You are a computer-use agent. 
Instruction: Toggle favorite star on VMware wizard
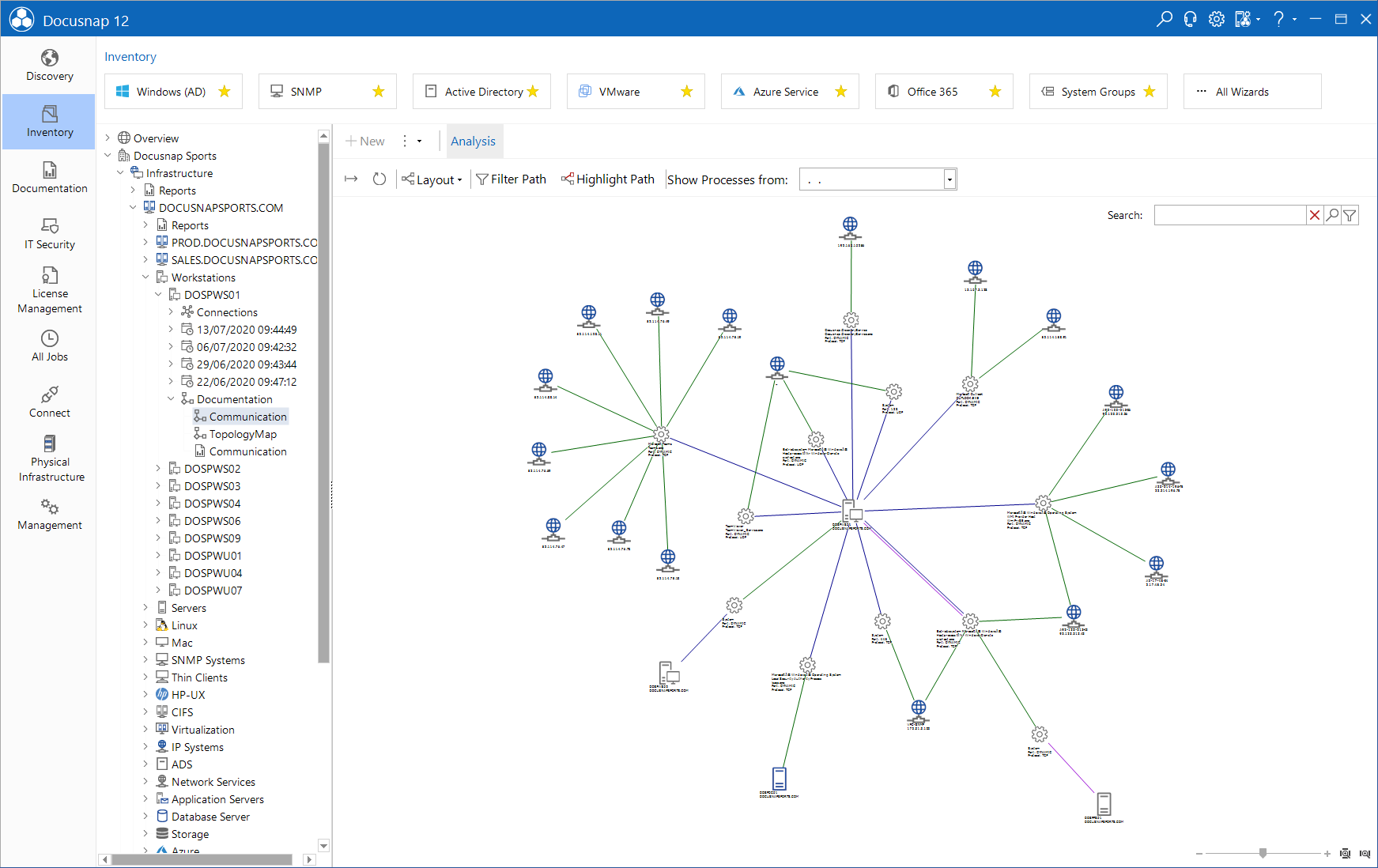pos(687,92)
